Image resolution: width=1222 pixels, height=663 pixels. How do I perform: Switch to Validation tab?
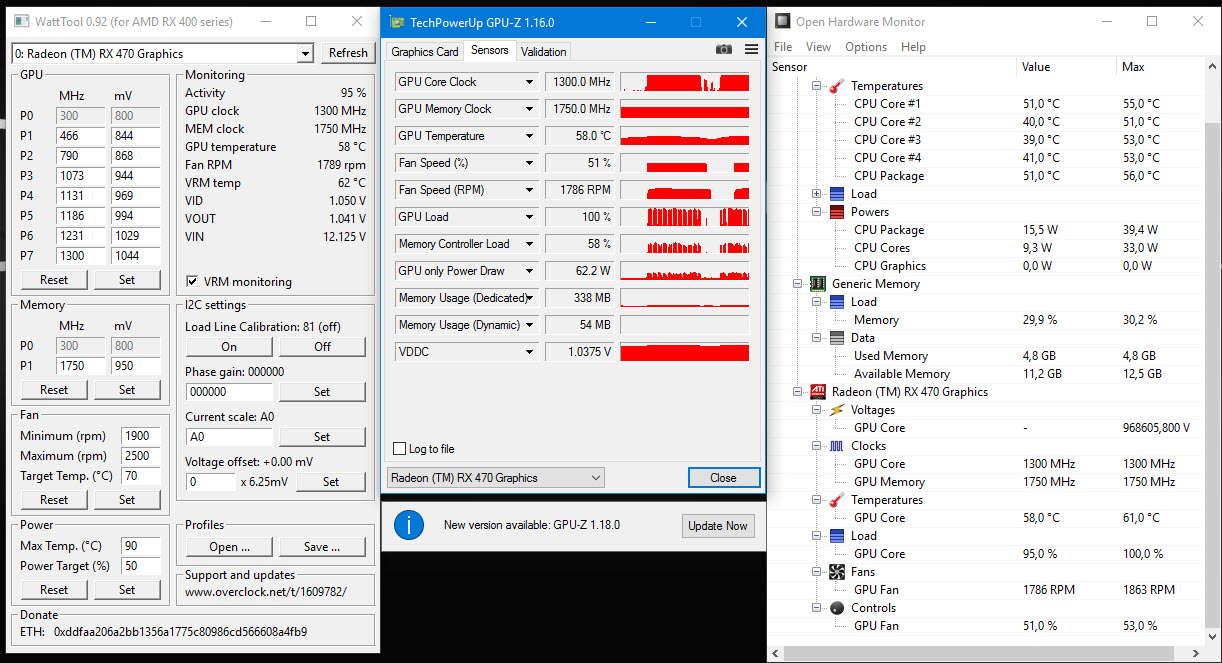point(544,52)
